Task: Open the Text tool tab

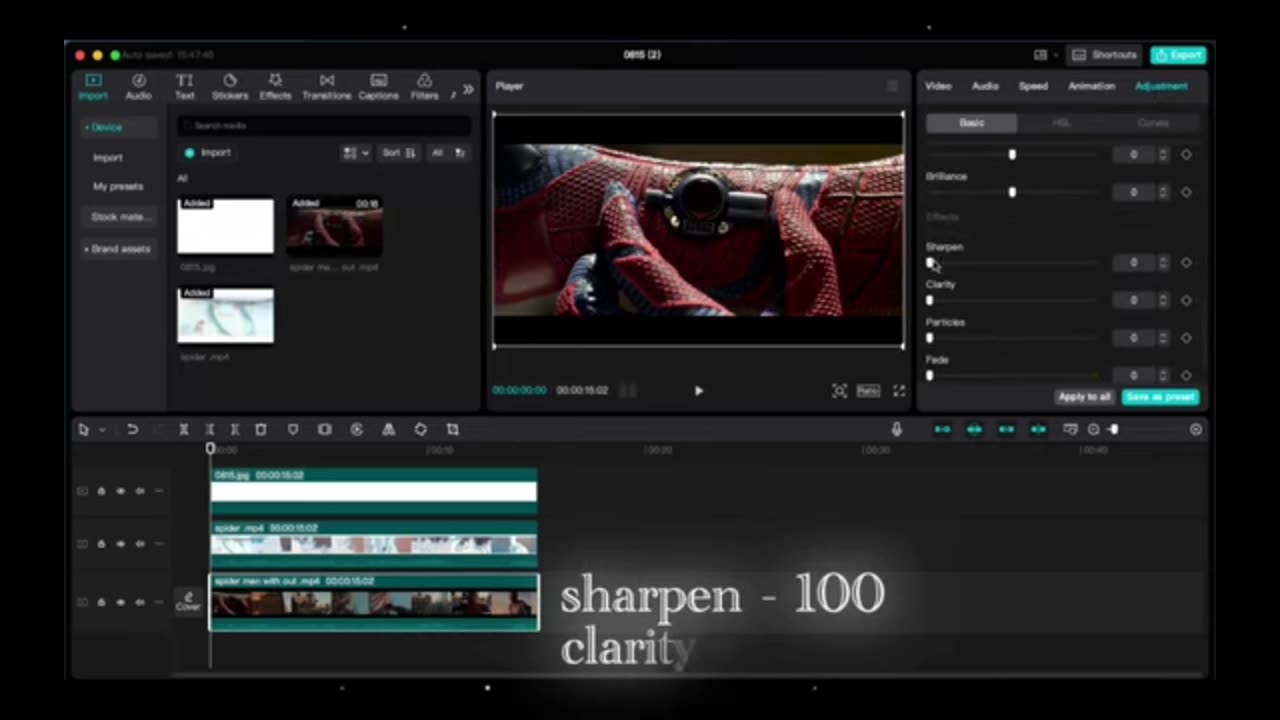Action: (185, 87)
